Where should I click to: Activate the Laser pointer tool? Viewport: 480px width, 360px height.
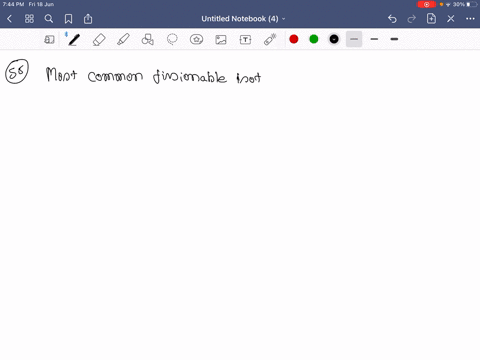tap(270, 39)
